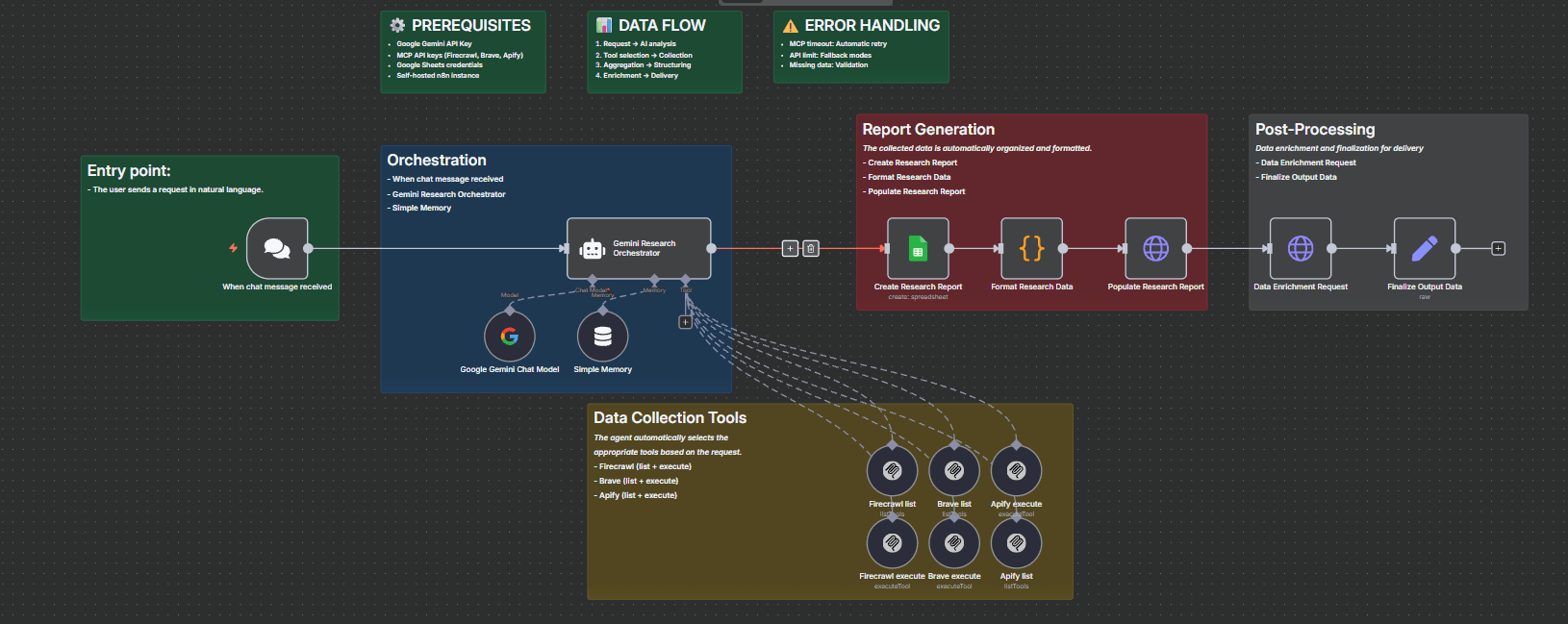The width and height of the screenshot is (1568, 624).
Task: Open the Gemini Research Orchestrator agent node
Action: click(x=639, y=248)
